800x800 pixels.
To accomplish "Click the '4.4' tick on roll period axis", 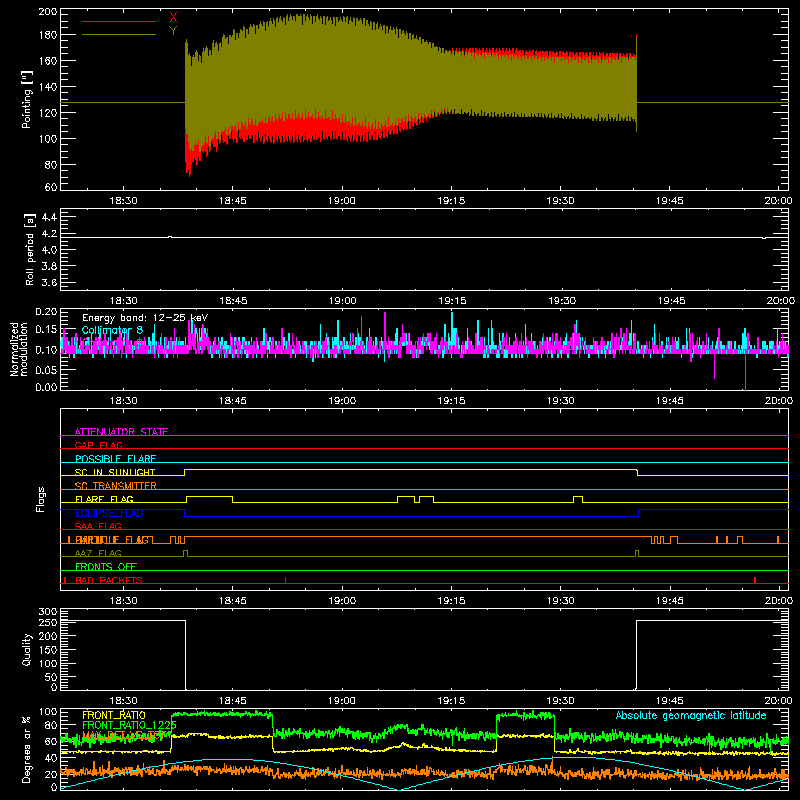I will 48,217.
